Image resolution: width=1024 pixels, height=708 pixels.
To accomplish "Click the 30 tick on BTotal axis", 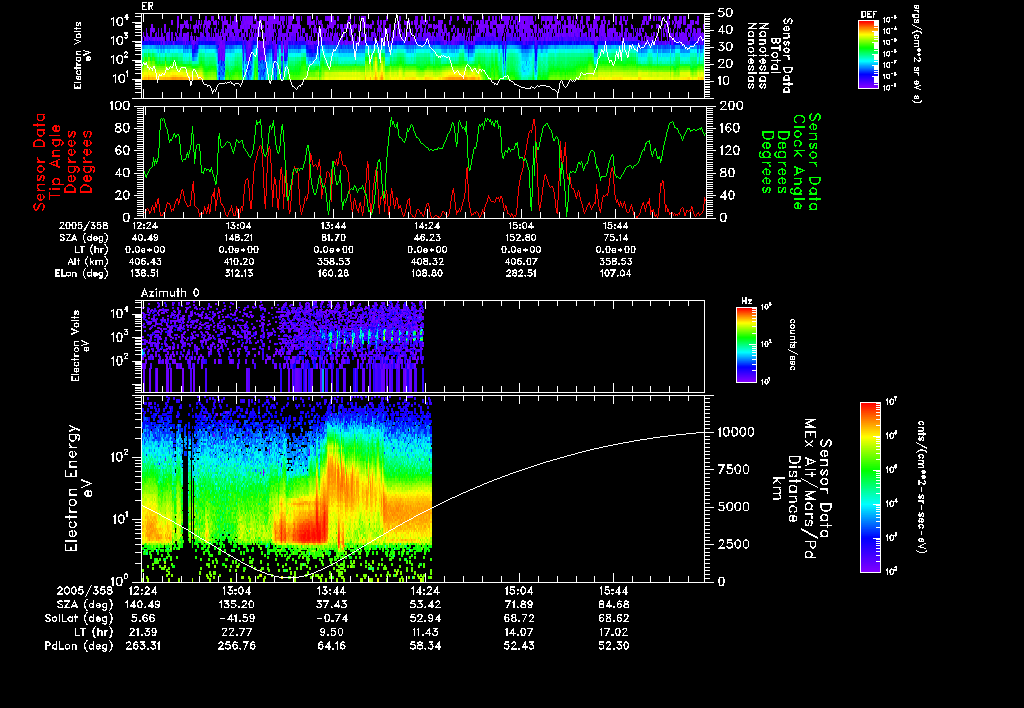I will pyautogui.click(x=725, y=47).
